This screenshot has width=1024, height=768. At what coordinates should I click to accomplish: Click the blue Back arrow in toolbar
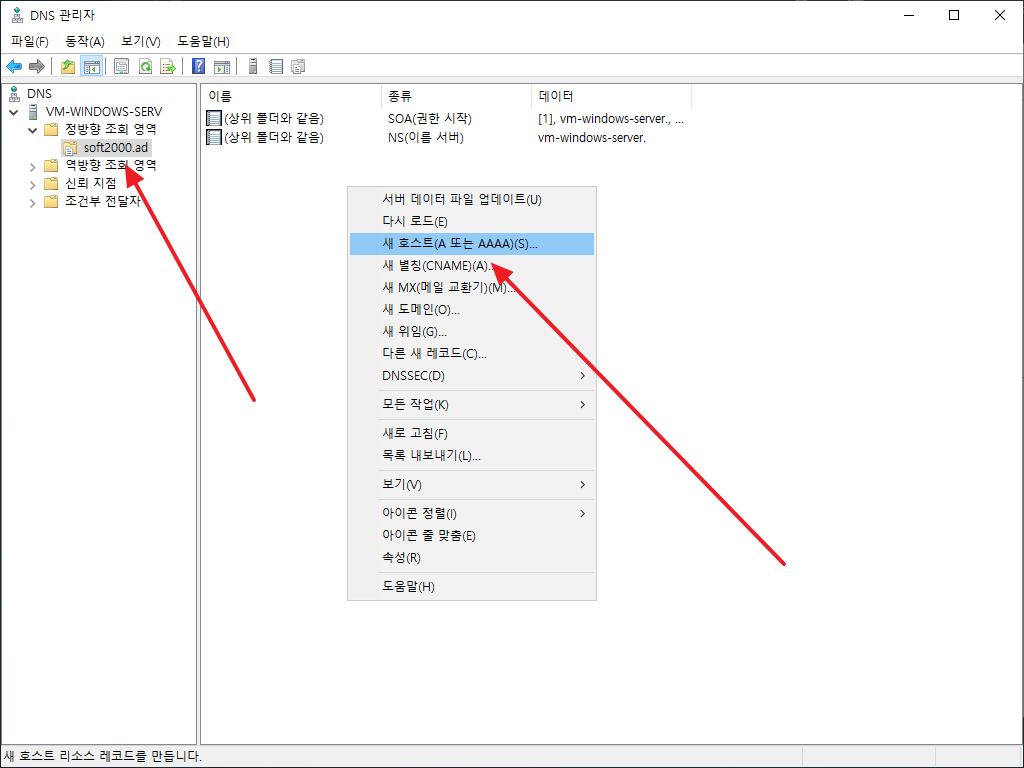(x=14, y=67)
